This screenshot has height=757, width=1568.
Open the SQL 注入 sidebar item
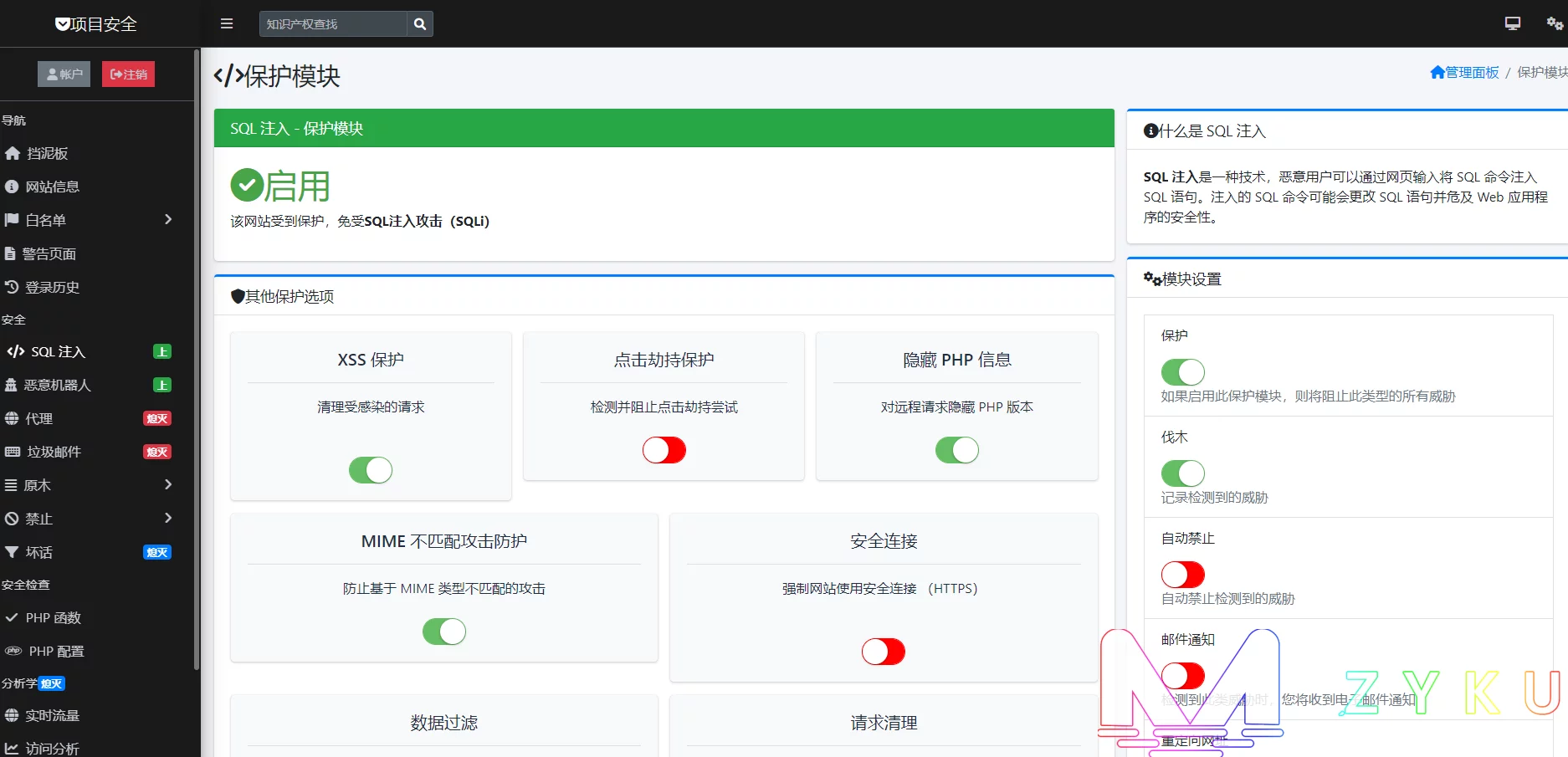59,352
